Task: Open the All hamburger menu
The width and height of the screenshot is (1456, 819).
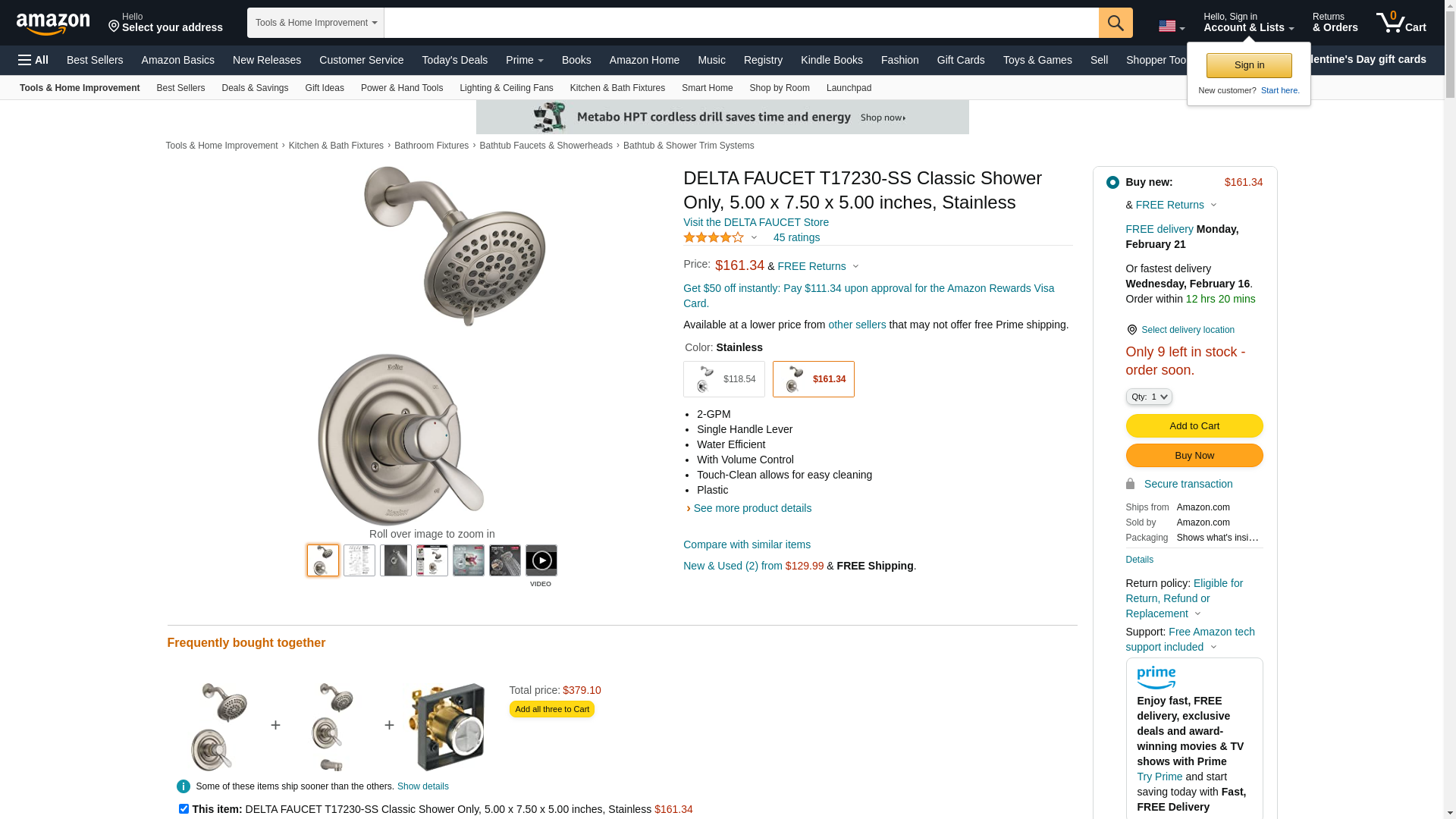Action: click(x=33, y=60)
